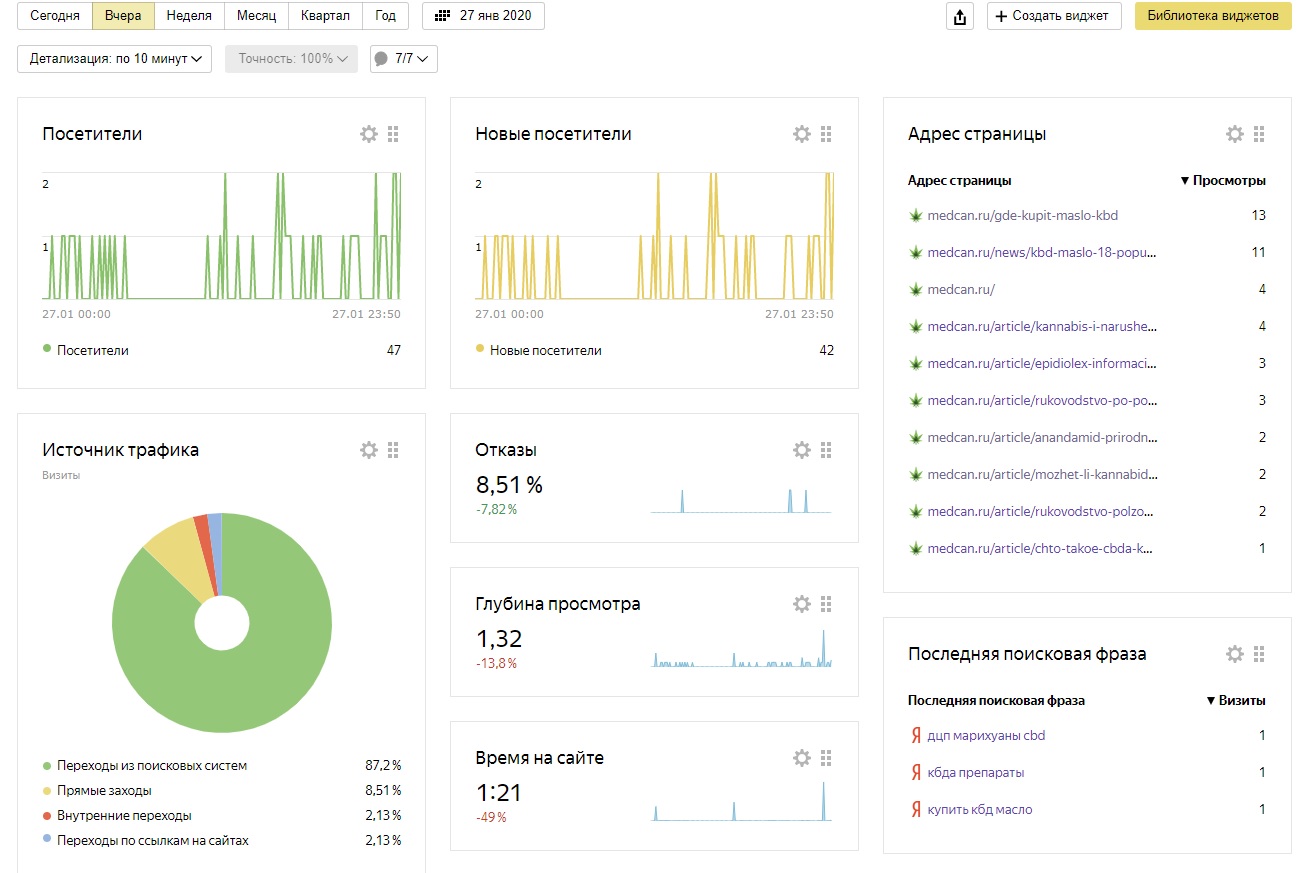The width and height of the screenshot is (1305, 873).
Task: Open the chto-takoe-cbda-k article link
Action: [x=1040, y=548]
